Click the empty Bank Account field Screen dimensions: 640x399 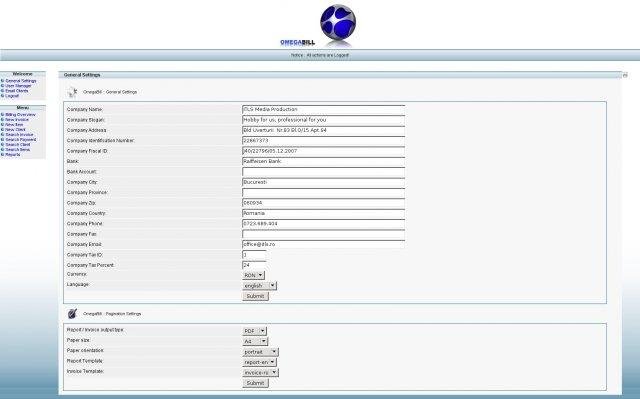pyautogui.click(x=323, y=172)
